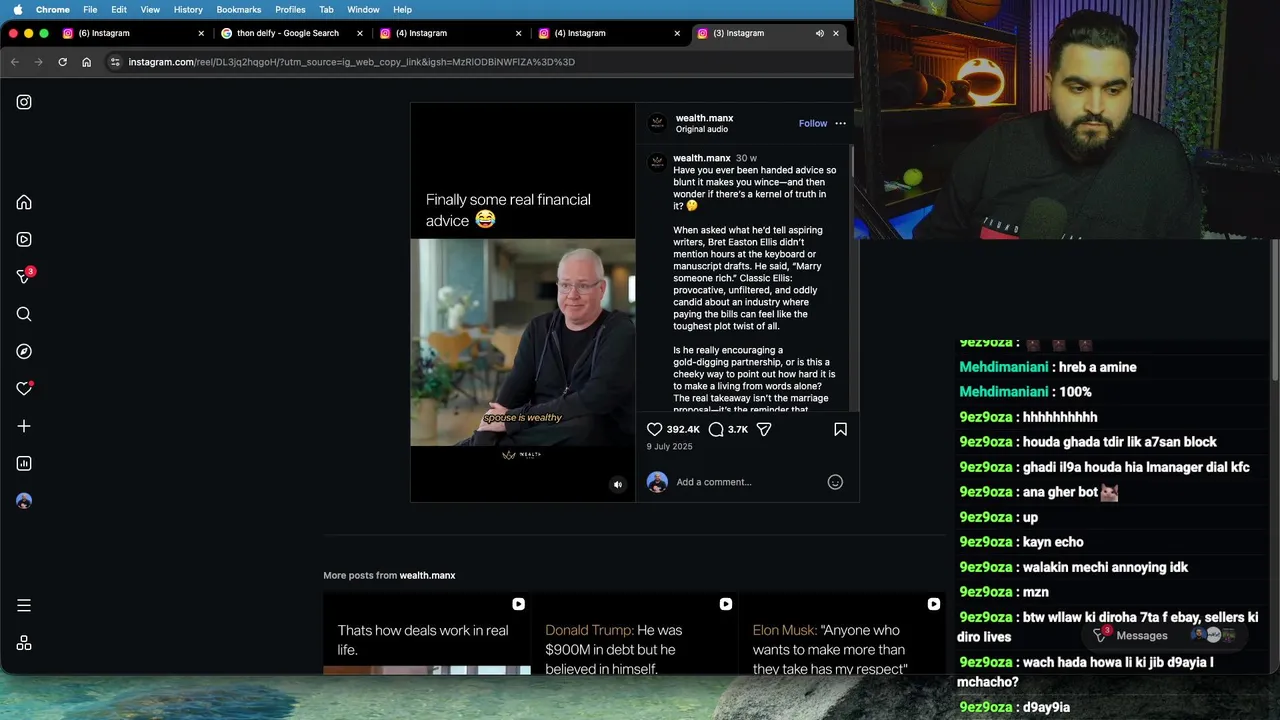This screenshot has height=720, width=1280.
Task: Close the '(6) Instagram' tab
Action: [x=201, y=33]
